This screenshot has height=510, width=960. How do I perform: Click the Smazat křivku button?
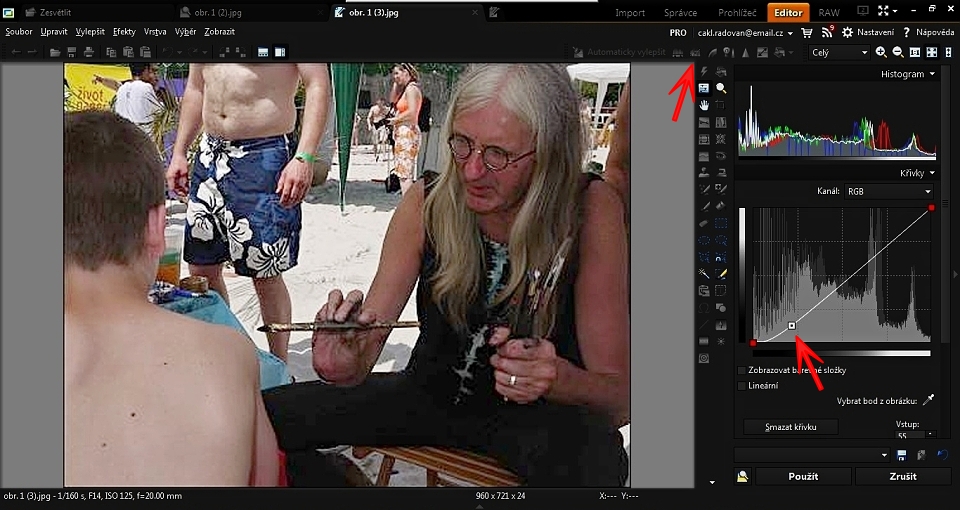[x=791, y=427]
